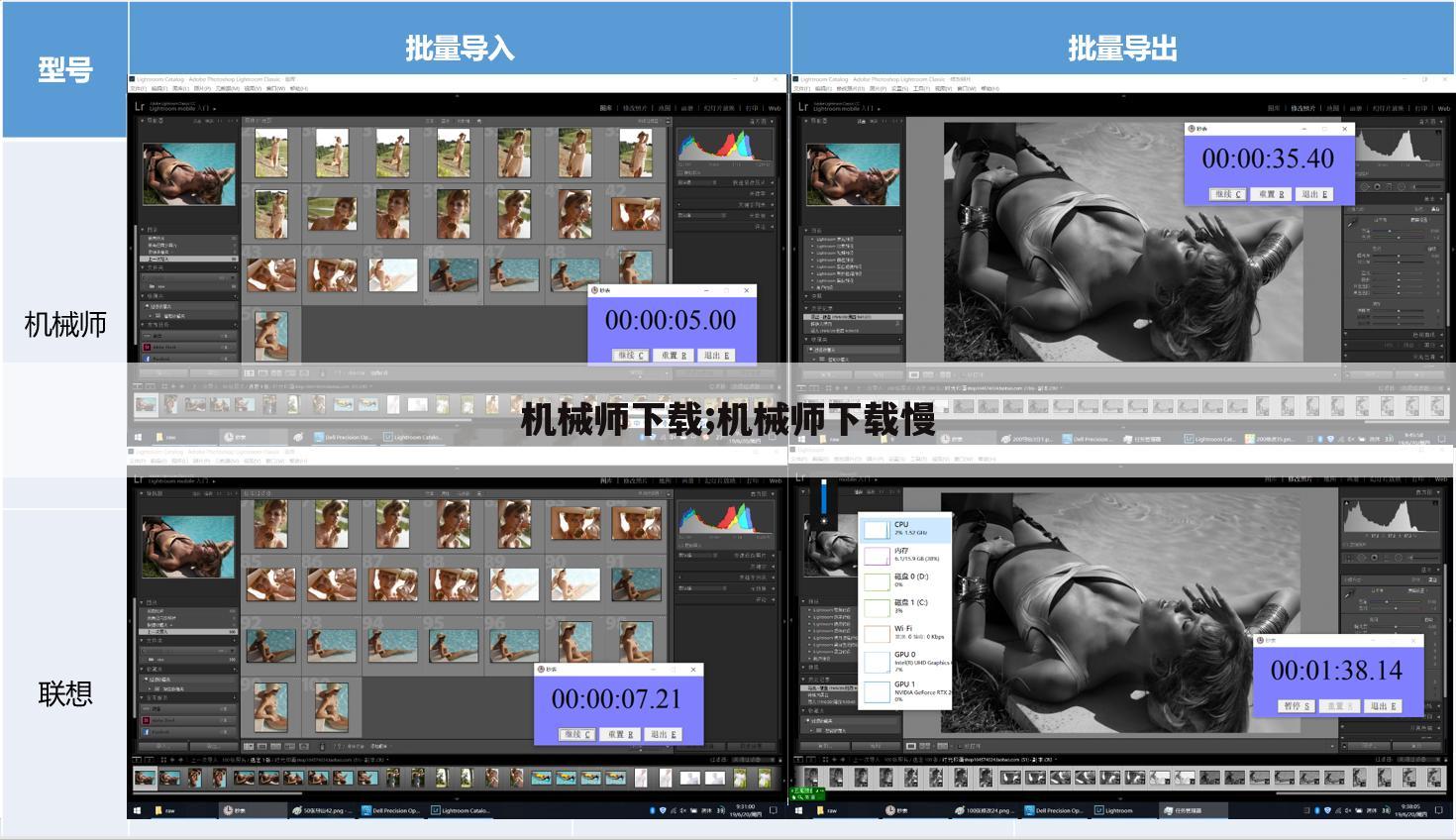1456x840 pixels.
Task: Click 退出 E in the 00:00:05.00 stopwatch
Action: point(716,355)
